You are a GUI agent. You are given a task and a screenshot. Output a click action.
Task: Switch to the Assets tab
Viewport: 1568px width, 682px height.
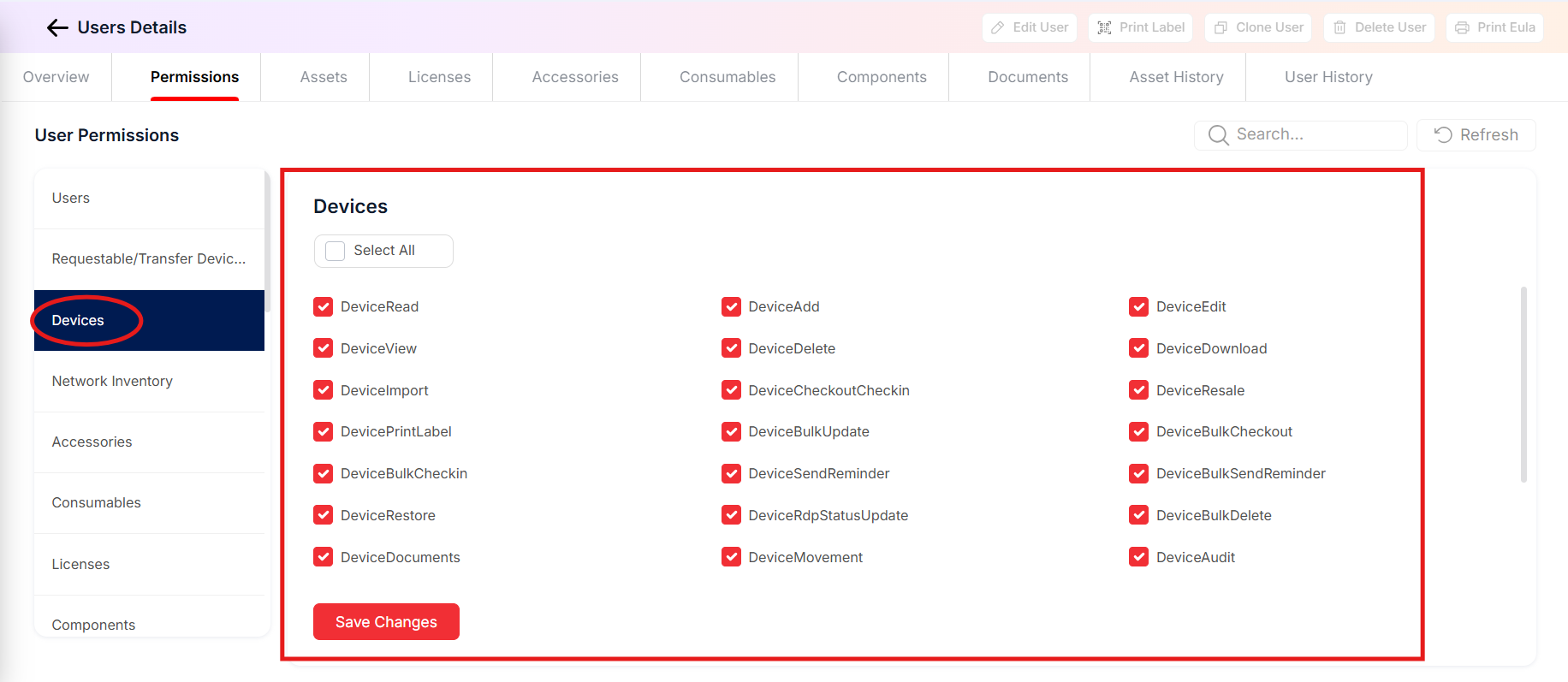tap(324, 77)
